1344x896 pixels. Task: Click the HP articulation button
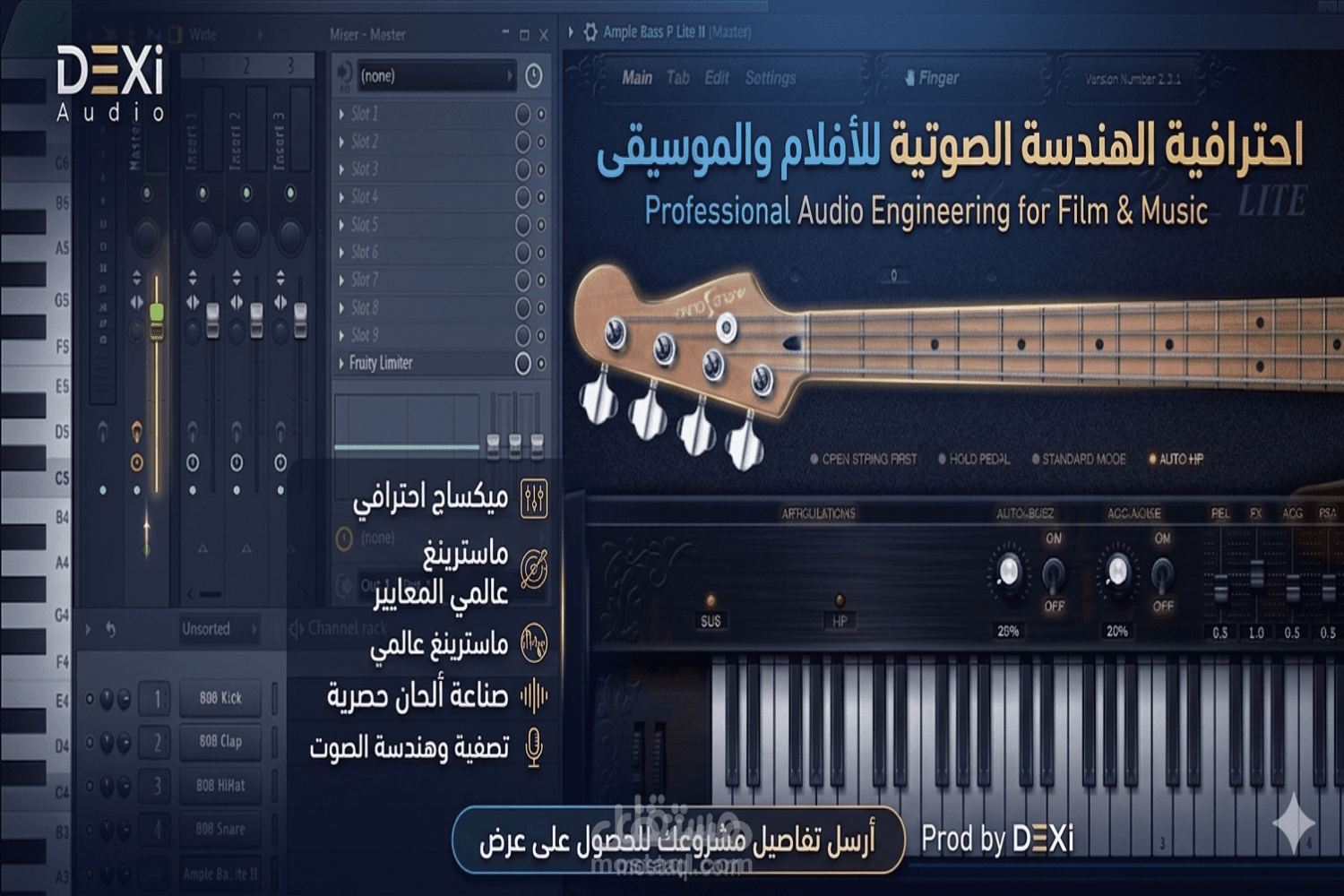pyautogui.click(x=840, y=621)
